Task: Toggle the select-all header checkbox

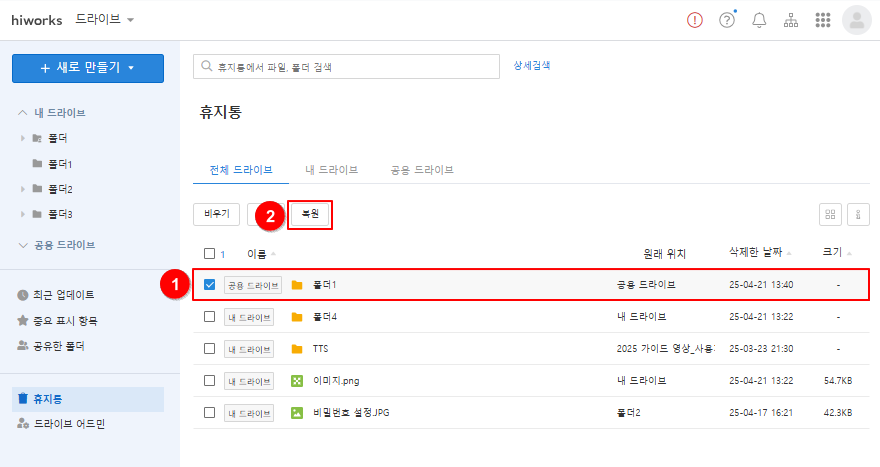Action: tap(209, 254)
